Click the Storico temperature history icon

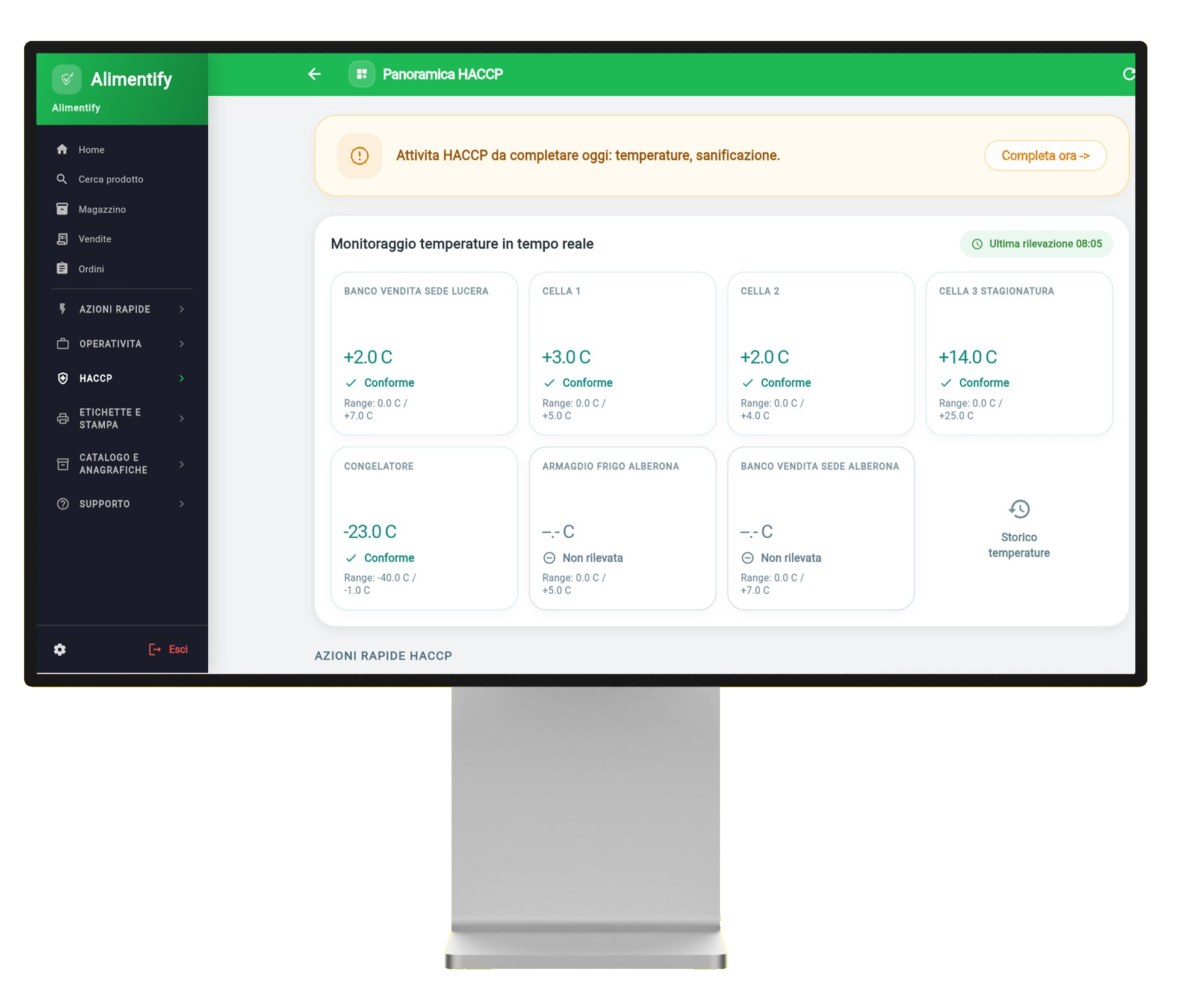coord(1018,509)
